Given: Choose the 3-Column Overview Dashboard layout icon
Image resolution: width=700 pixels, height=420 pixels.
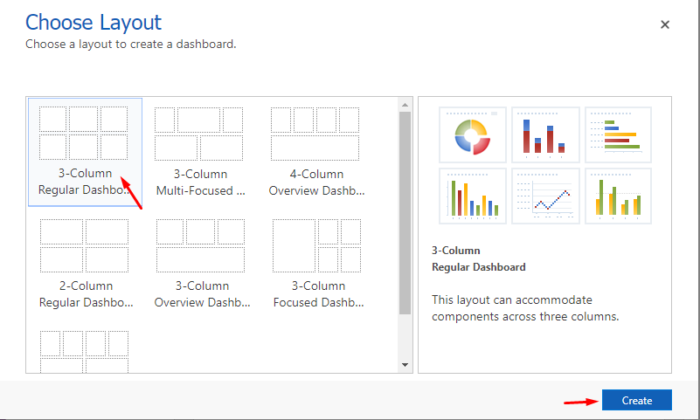Looking at the screenshot, I should (x=200, y=245).
